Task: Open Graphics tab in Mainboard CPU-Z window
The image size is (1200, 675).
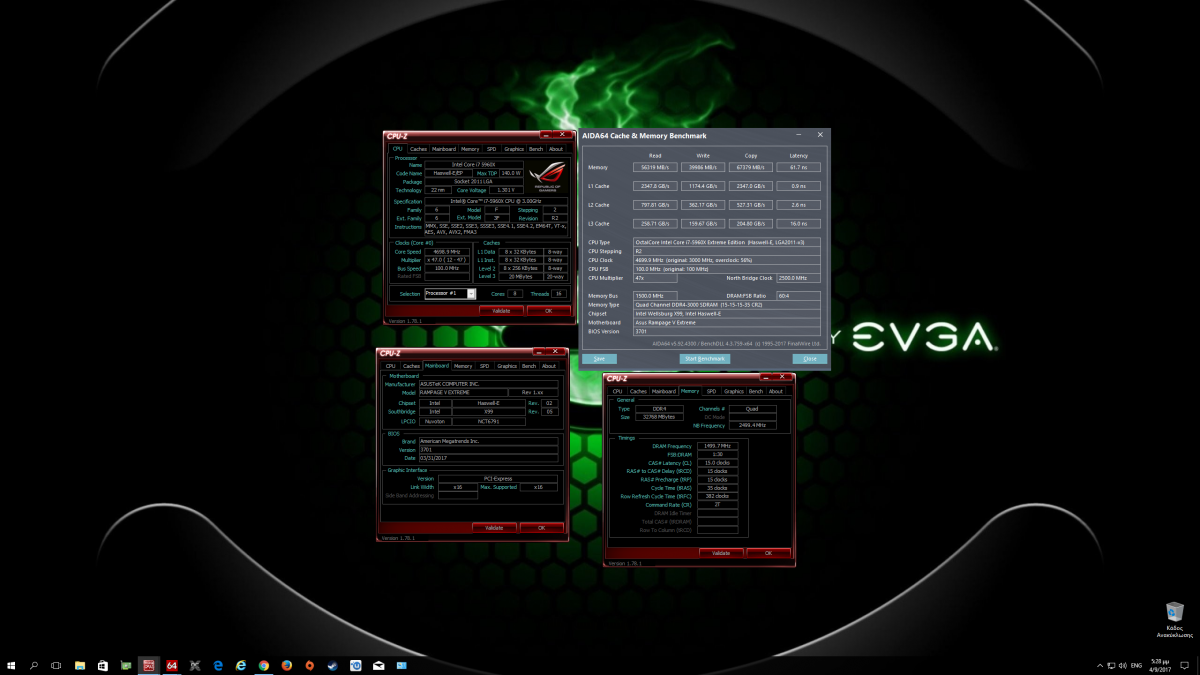Action: [507, 366]
